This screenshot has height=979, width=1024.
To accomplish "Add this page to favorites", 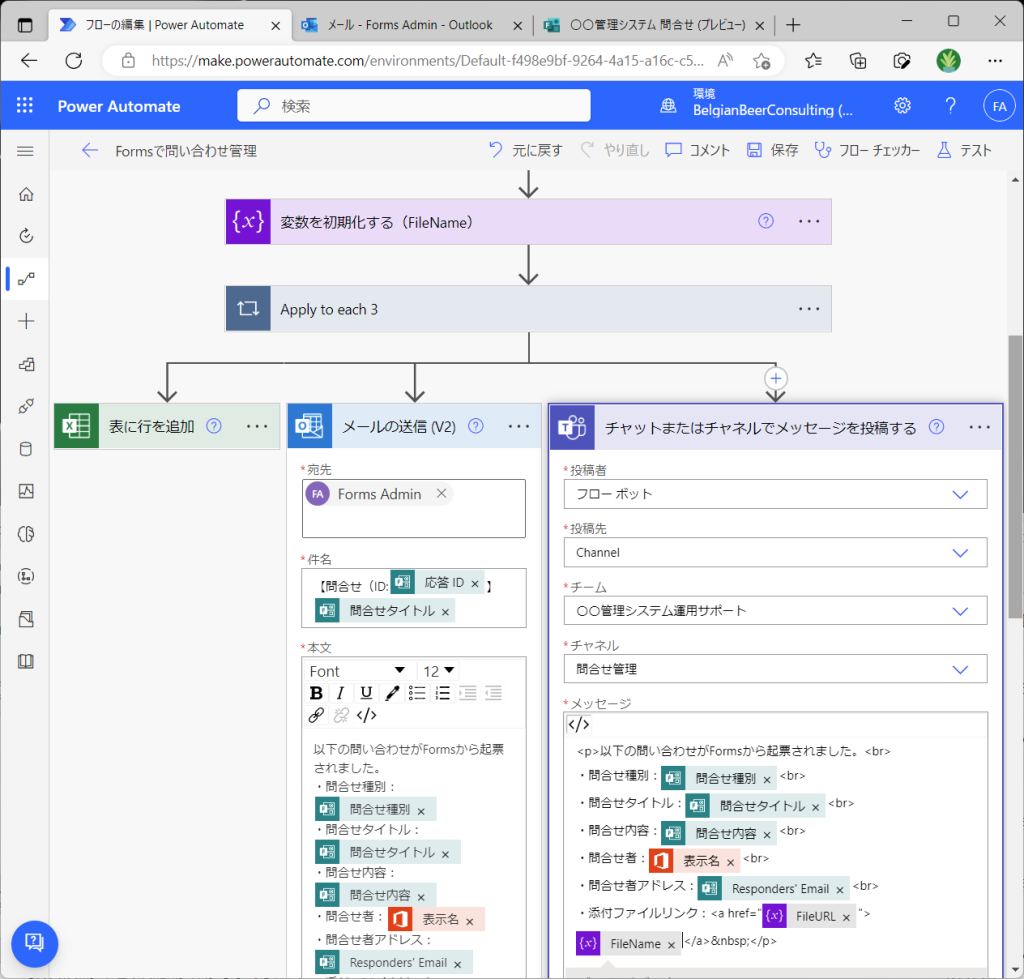I will [x=761, y=61].
